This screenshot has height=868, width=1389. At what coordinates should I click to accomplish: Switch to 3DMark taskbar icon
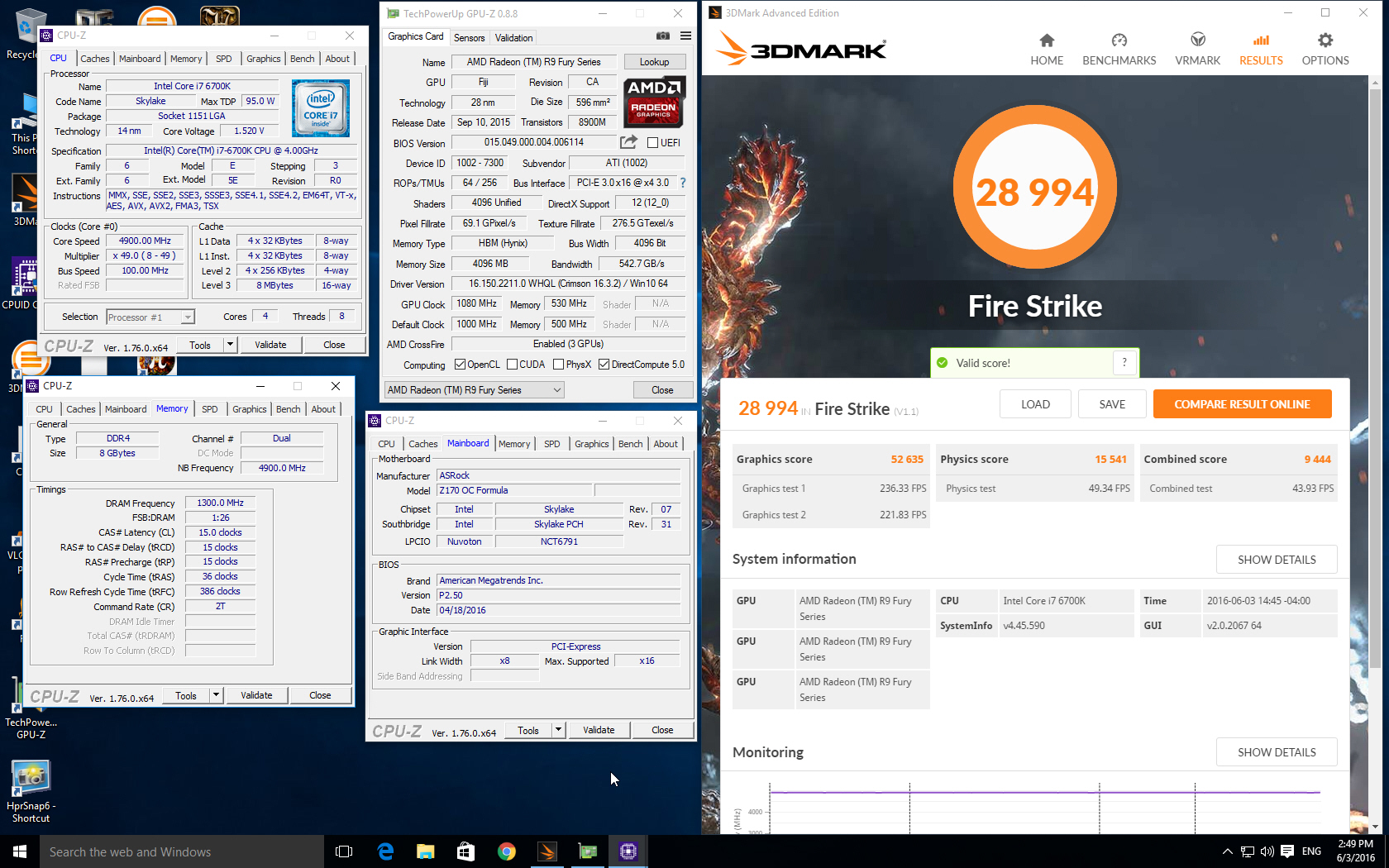point(547,851)
